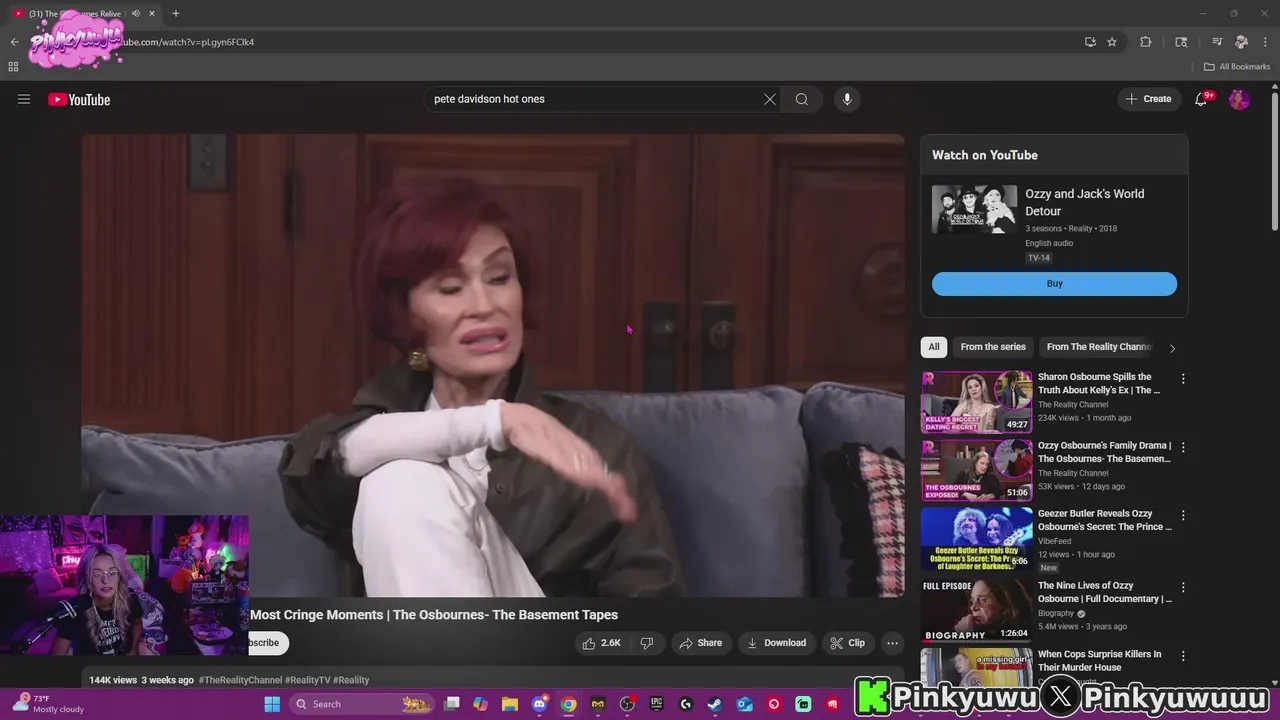Open options for Geezer Butler Reveals video

coord(1183,515)
